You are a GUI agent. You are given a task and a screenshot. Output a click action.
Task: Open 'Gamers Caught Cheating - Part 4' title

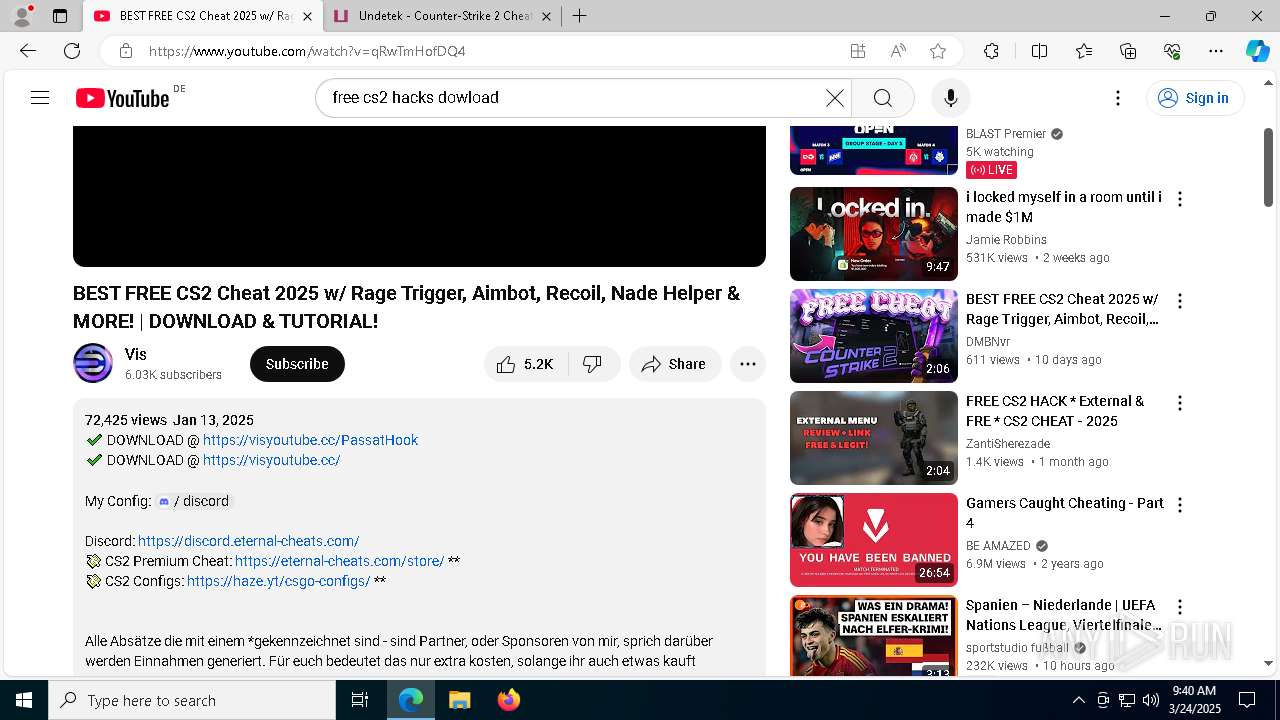[x=1064, y=513]
